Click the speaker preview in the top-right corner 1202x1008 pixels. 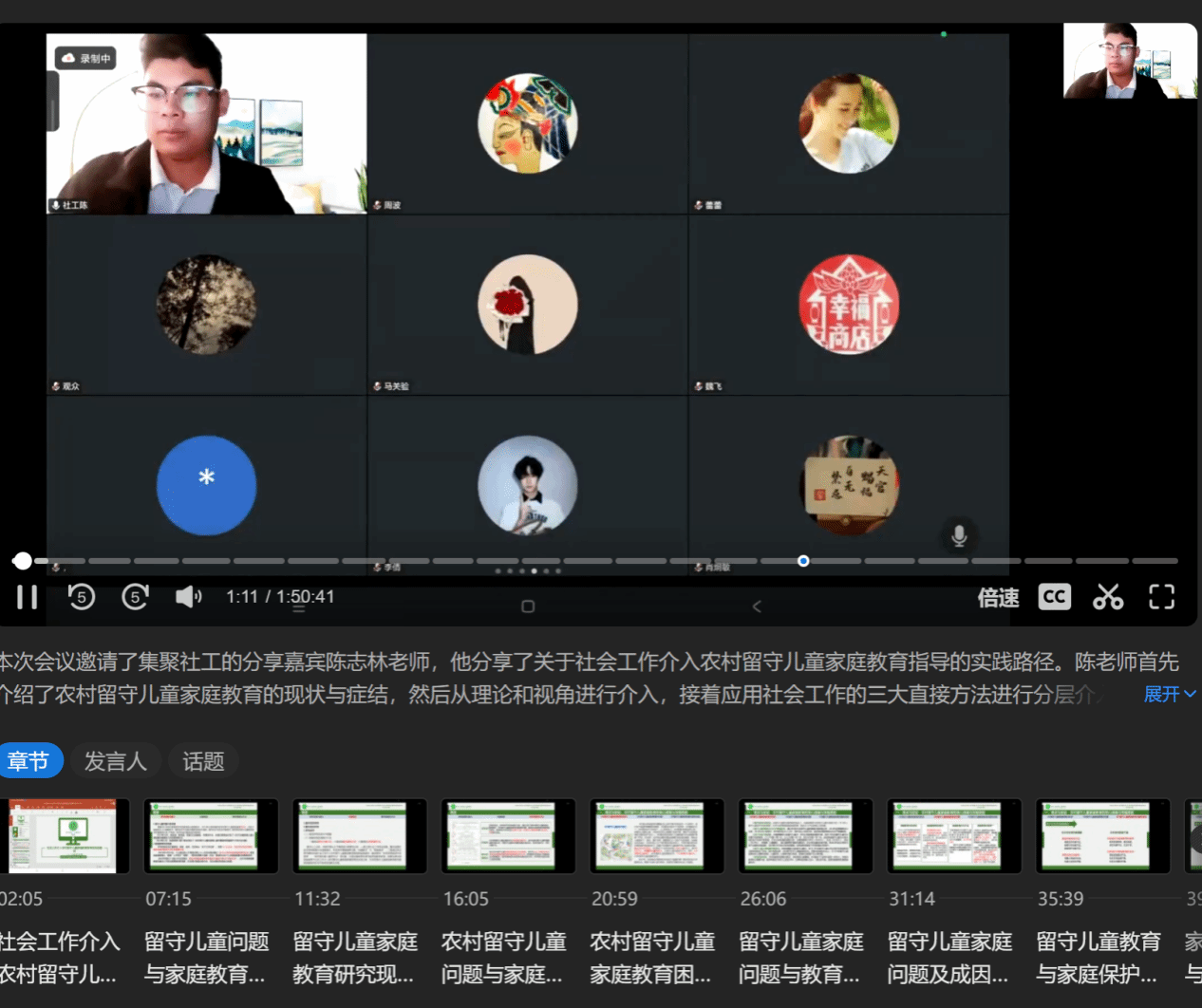[x=1130, y=61]
